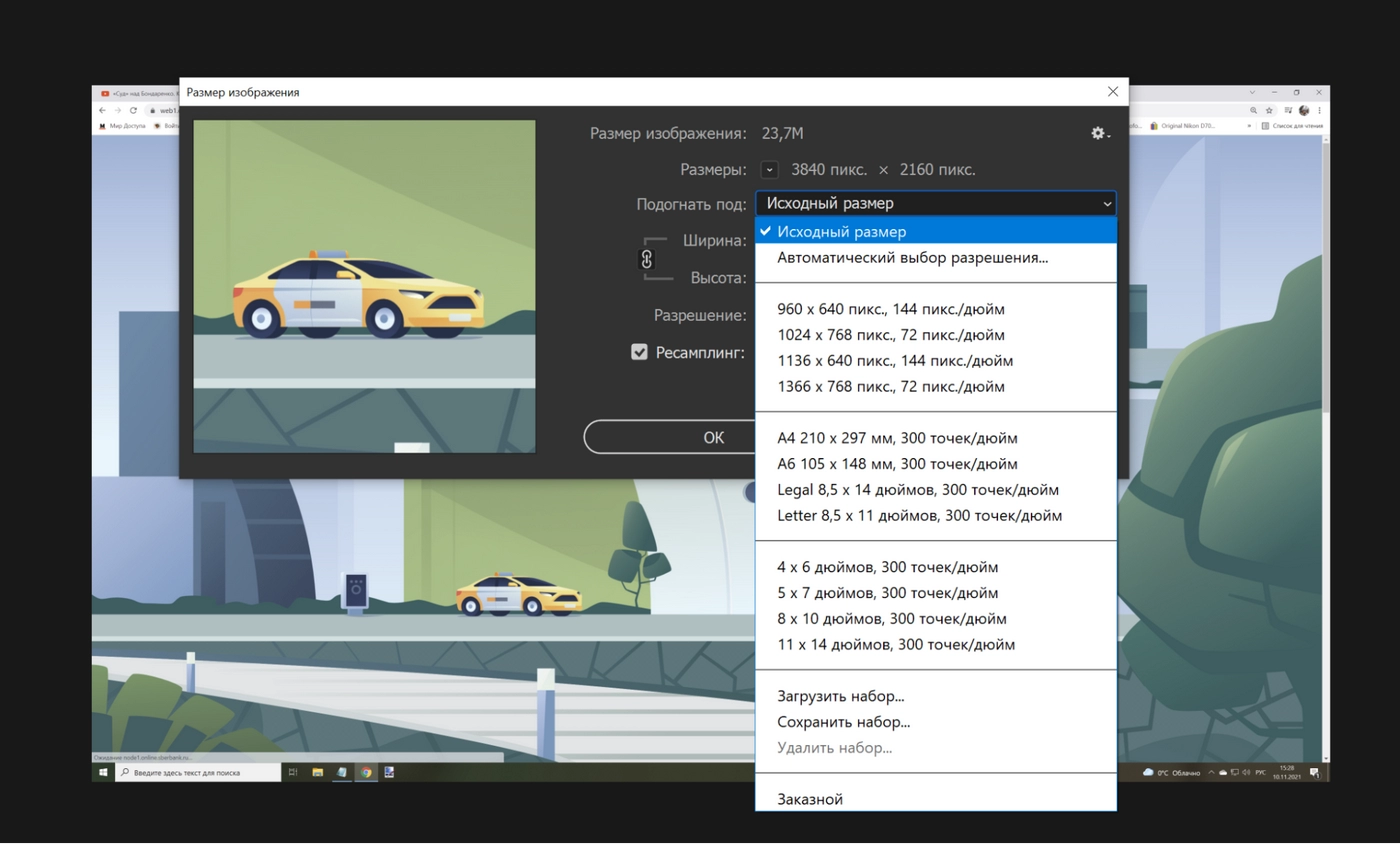Image resolution: width=1400 pixels, height=844 pixels.
Task: Click the 23,7M image size value
Action: pos(783,134)
